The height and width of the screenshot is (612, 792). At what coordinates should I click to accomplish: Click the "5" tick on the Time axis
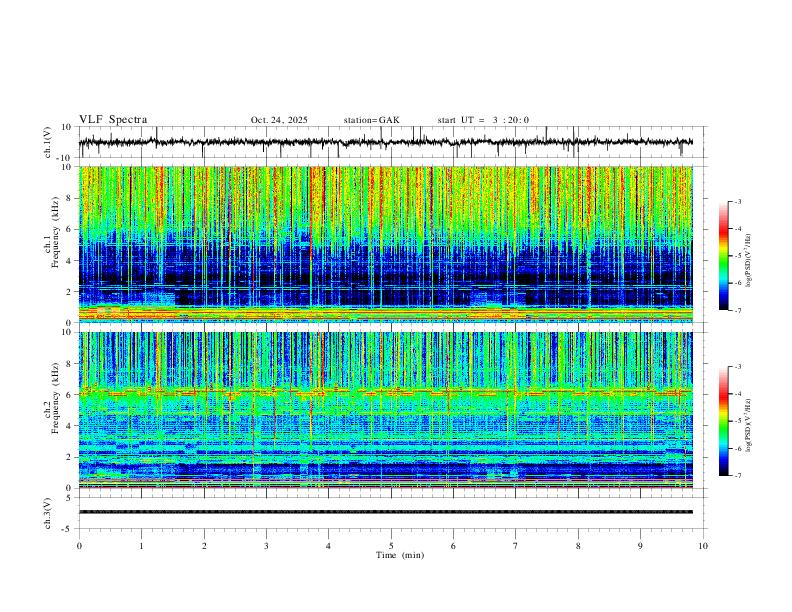[x=391, y=546]
